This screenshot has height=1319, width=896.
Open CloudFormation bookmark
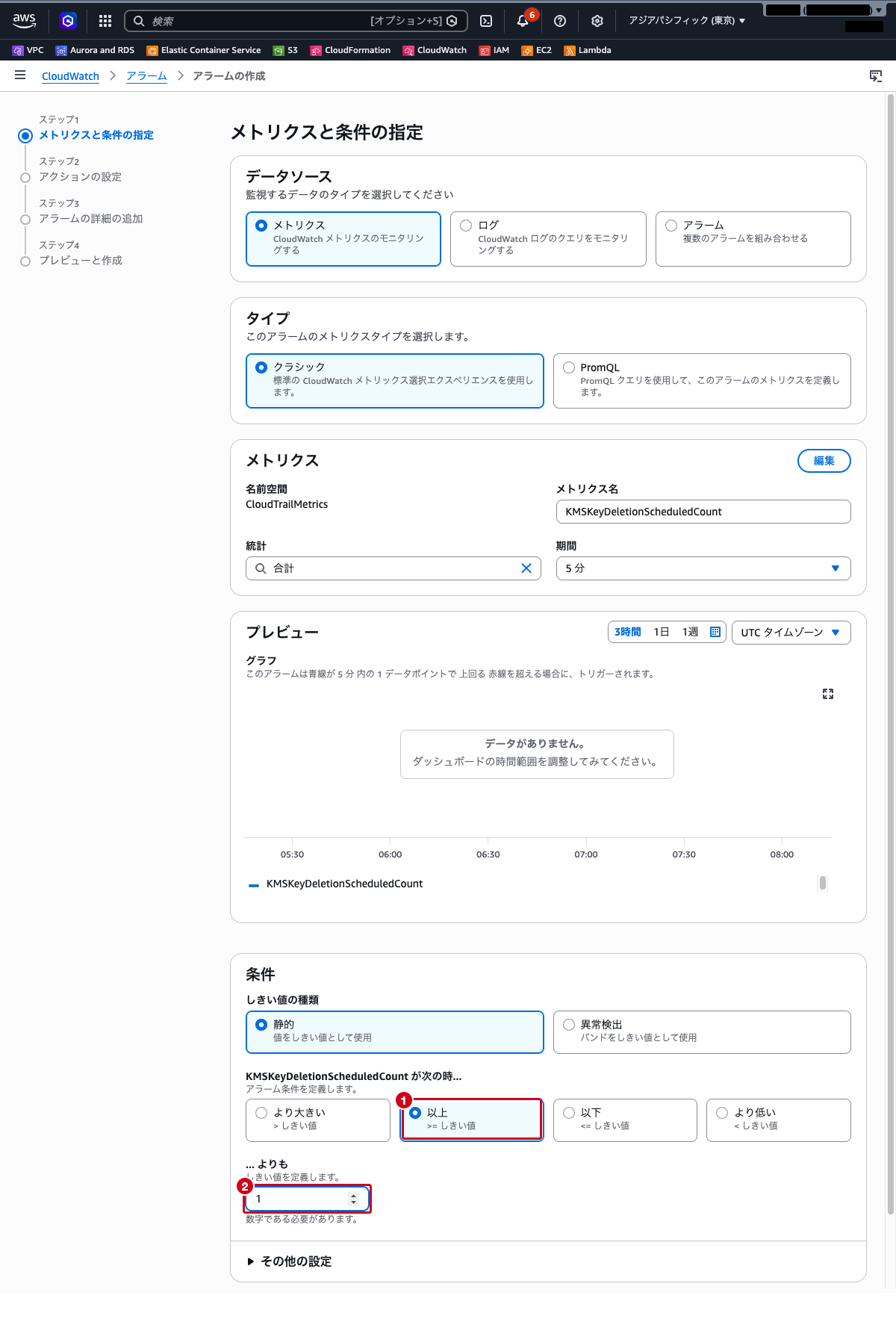[350, 50]
